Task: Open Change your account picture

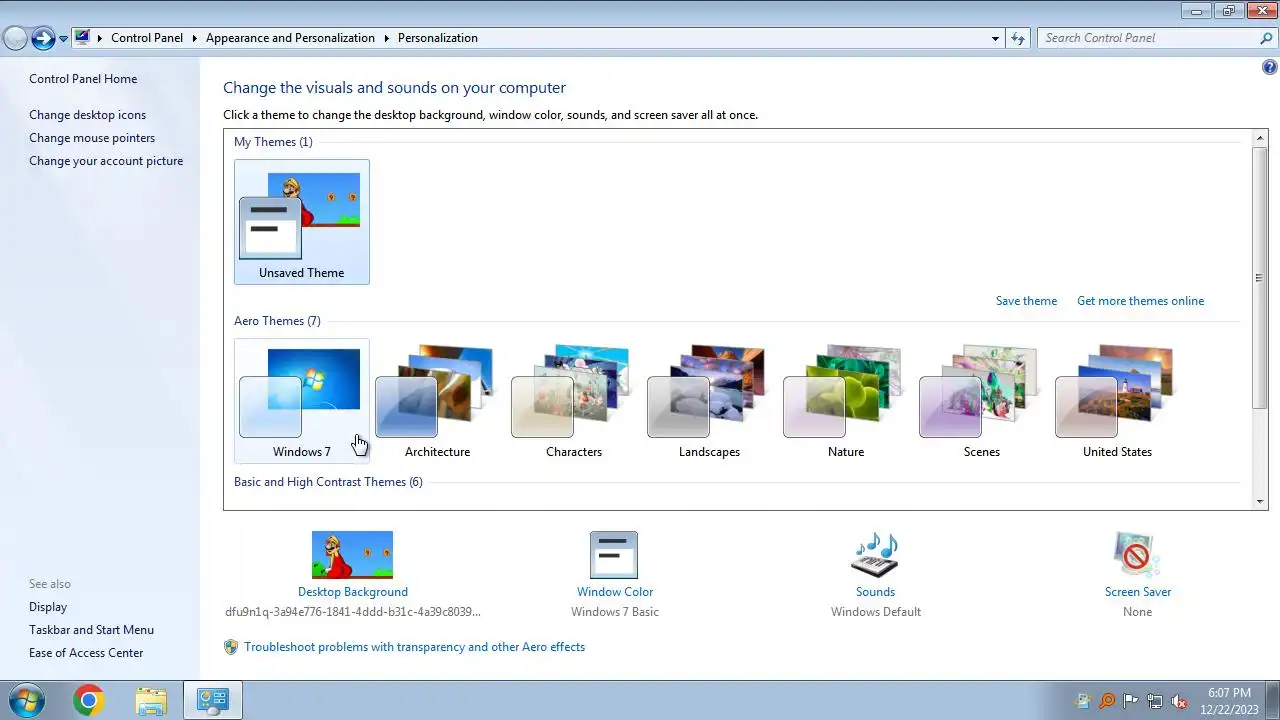Action: click(x=106, y=161)
